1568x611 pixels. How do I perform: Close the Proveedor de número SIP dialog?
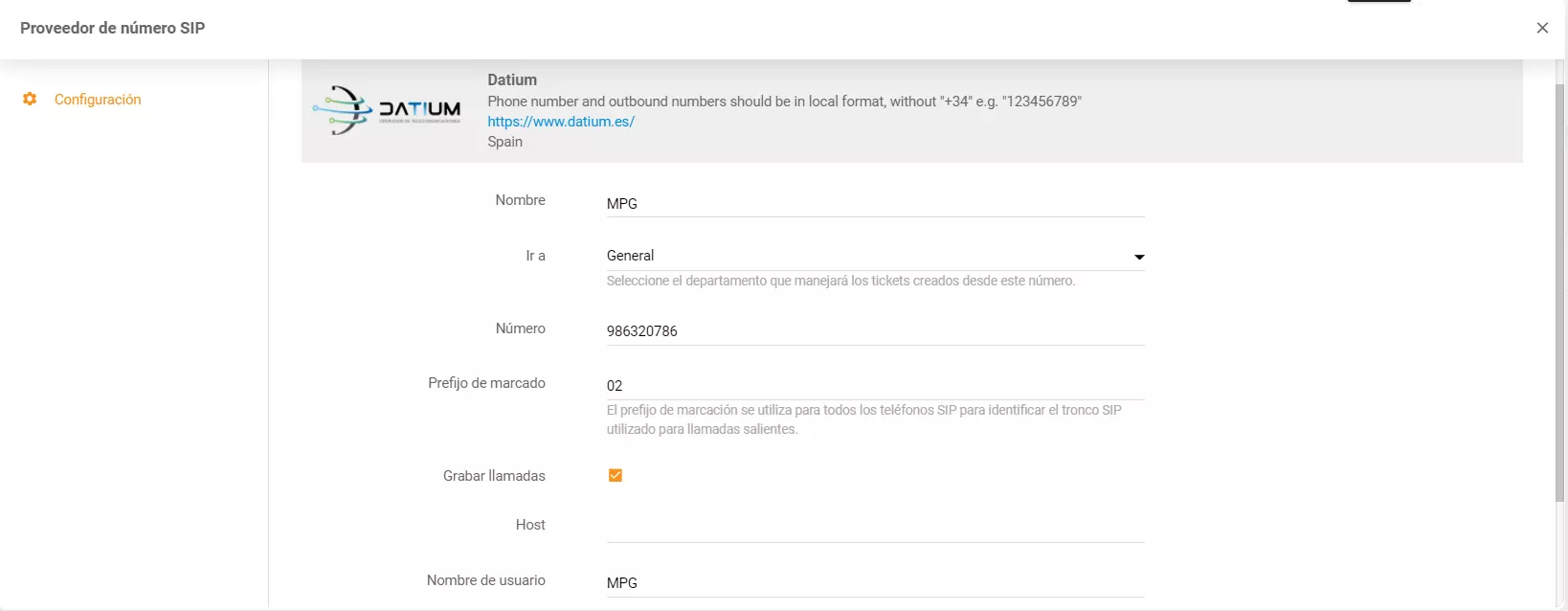pyautogui.click(x=1542, y=28)
